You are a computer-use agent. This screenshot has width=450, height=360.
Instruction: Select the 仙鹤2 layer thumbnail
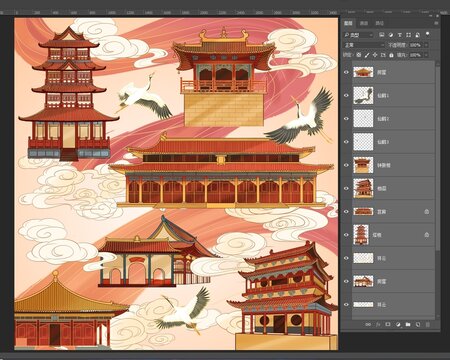coord(363,119)
